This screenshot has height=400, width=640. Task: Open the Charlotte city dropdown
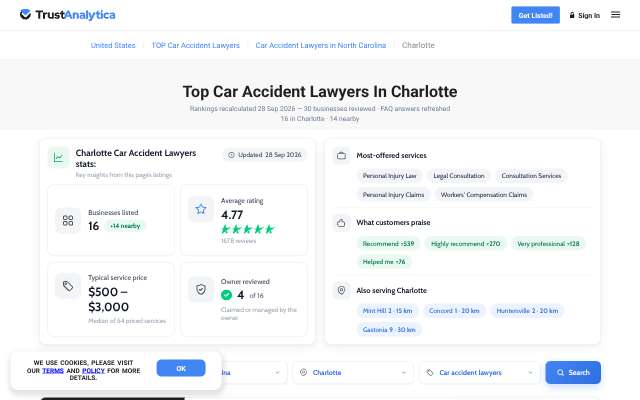coord(353,373)
